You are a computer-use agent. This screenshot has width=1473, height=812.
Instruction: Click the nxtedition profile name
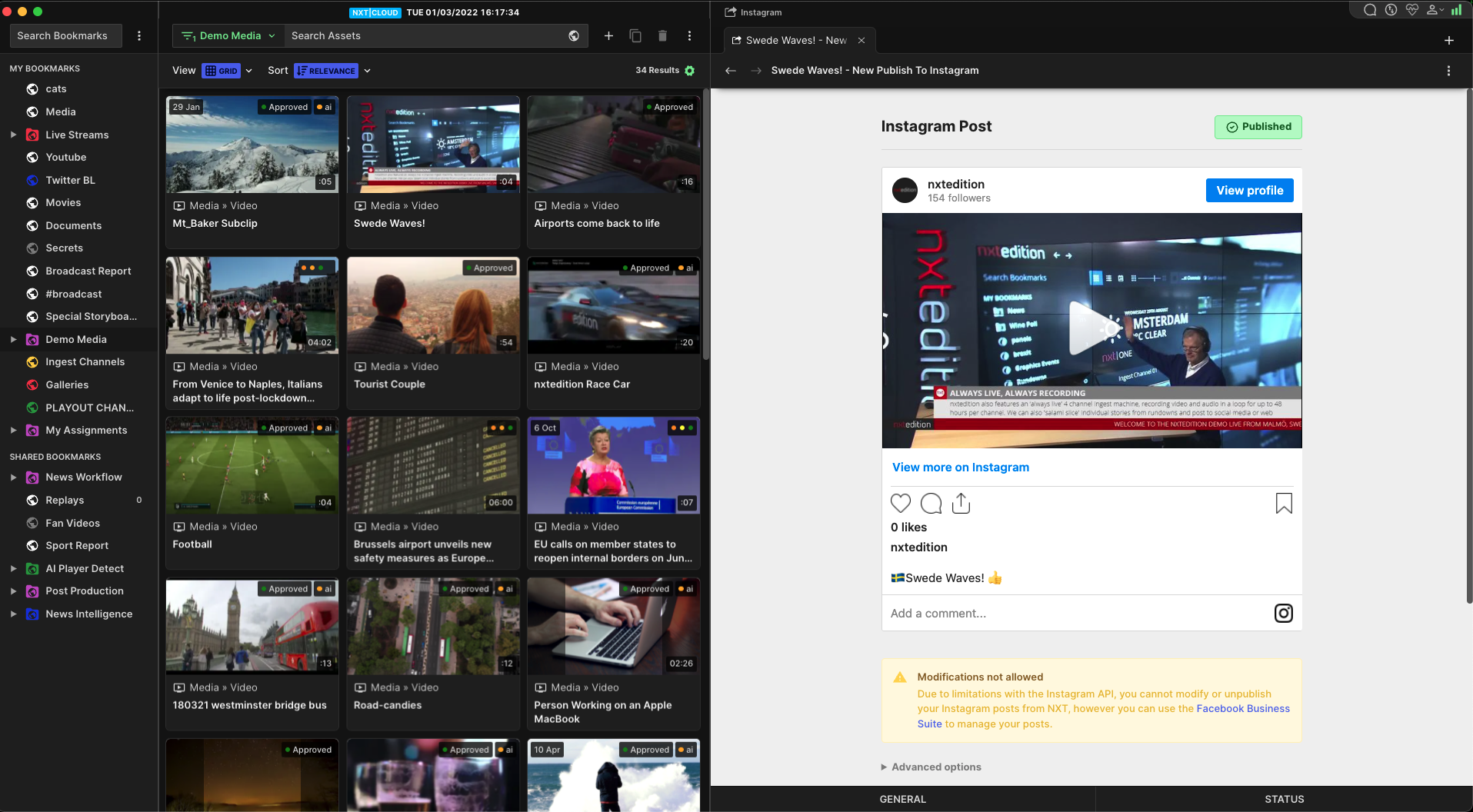click(955, 184)
